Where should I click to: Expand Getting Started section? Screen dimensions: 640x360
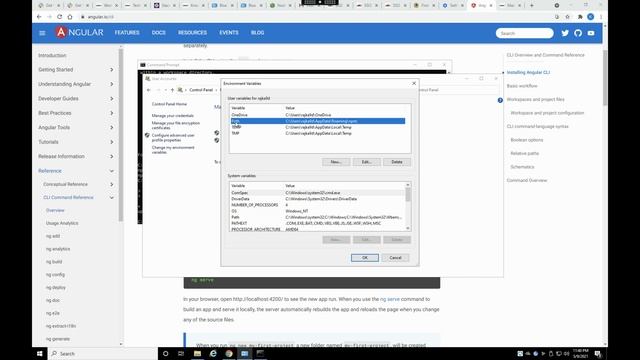click(111, 70)
